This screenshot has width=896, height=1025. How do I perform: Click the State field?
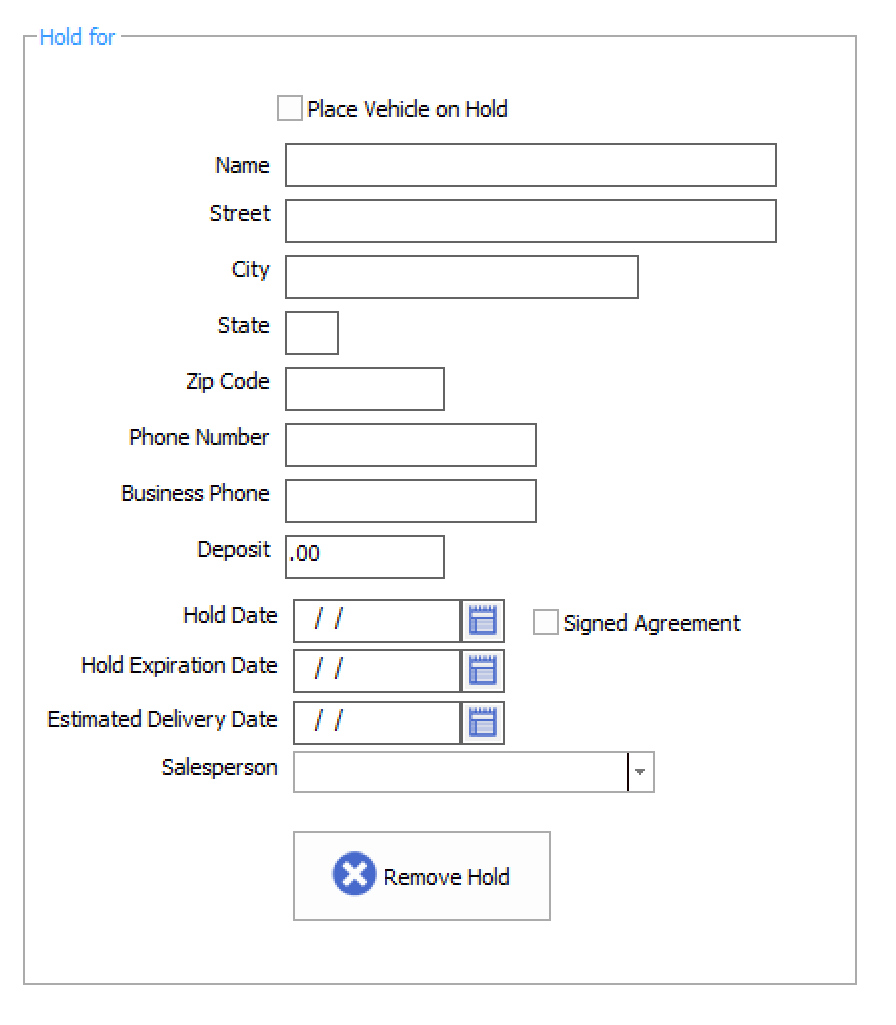point(312,333)
